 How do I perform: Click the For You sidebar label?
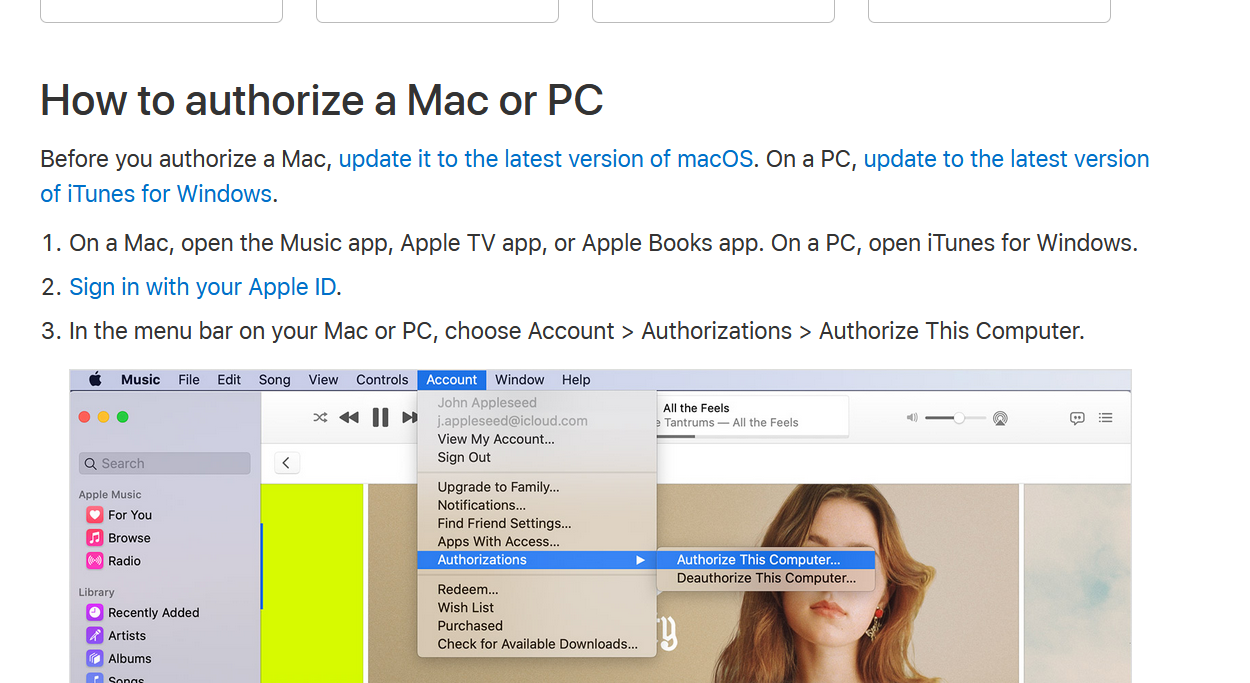130,515
